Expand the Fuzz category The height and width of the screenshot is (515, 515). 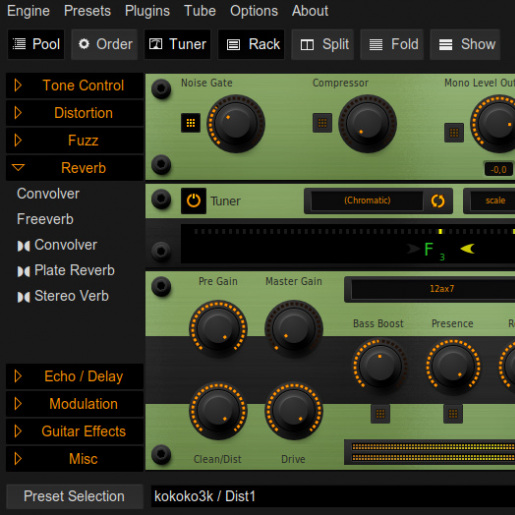75,140
